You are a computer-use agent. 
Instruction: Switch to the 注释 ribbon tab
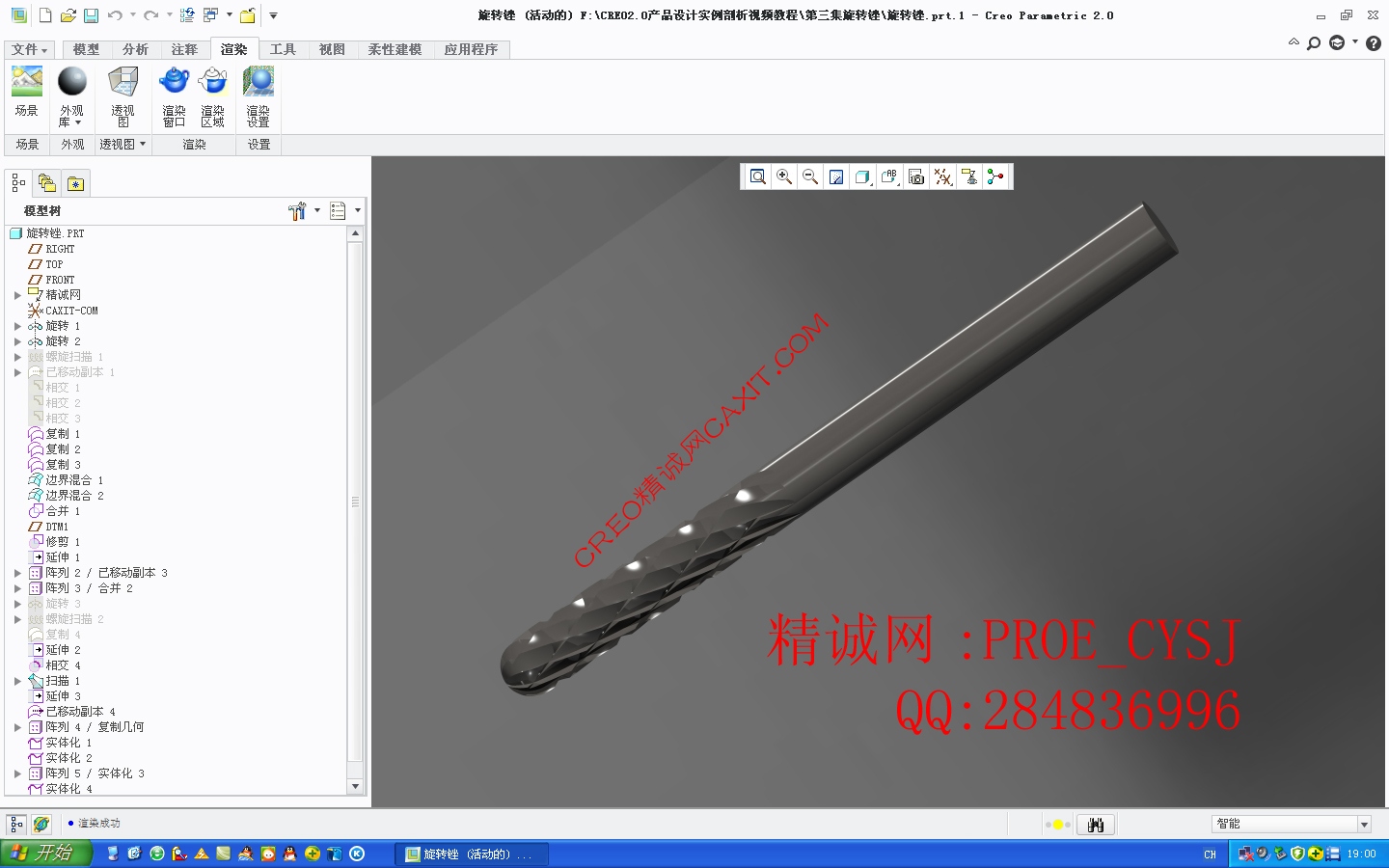click(x=184, y=49)
